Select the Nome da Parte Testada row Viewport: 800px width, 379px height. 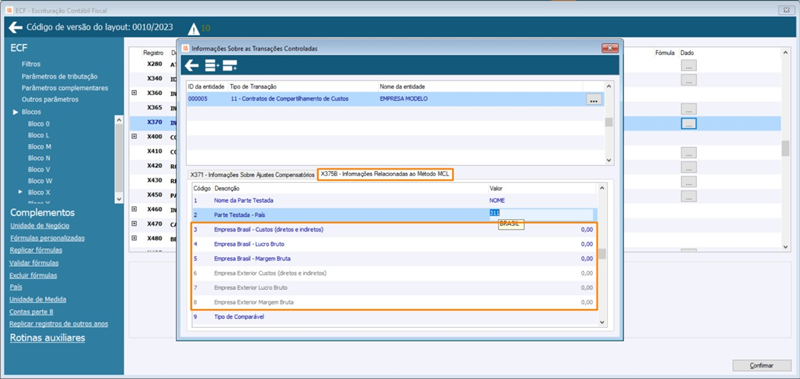click(394, 200)
